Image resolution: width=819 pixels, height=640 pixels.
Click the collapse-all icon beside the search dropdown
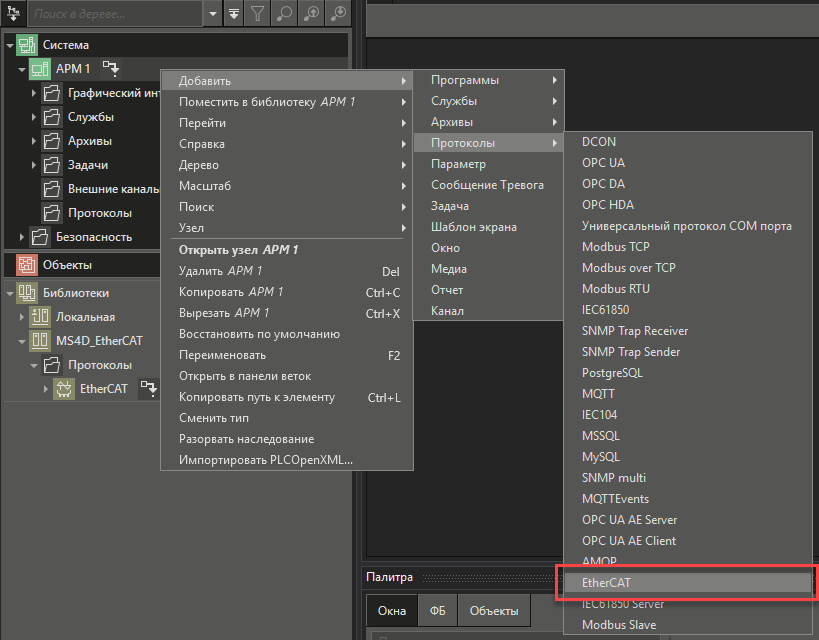pyautogui.click(x=233, y=14)
